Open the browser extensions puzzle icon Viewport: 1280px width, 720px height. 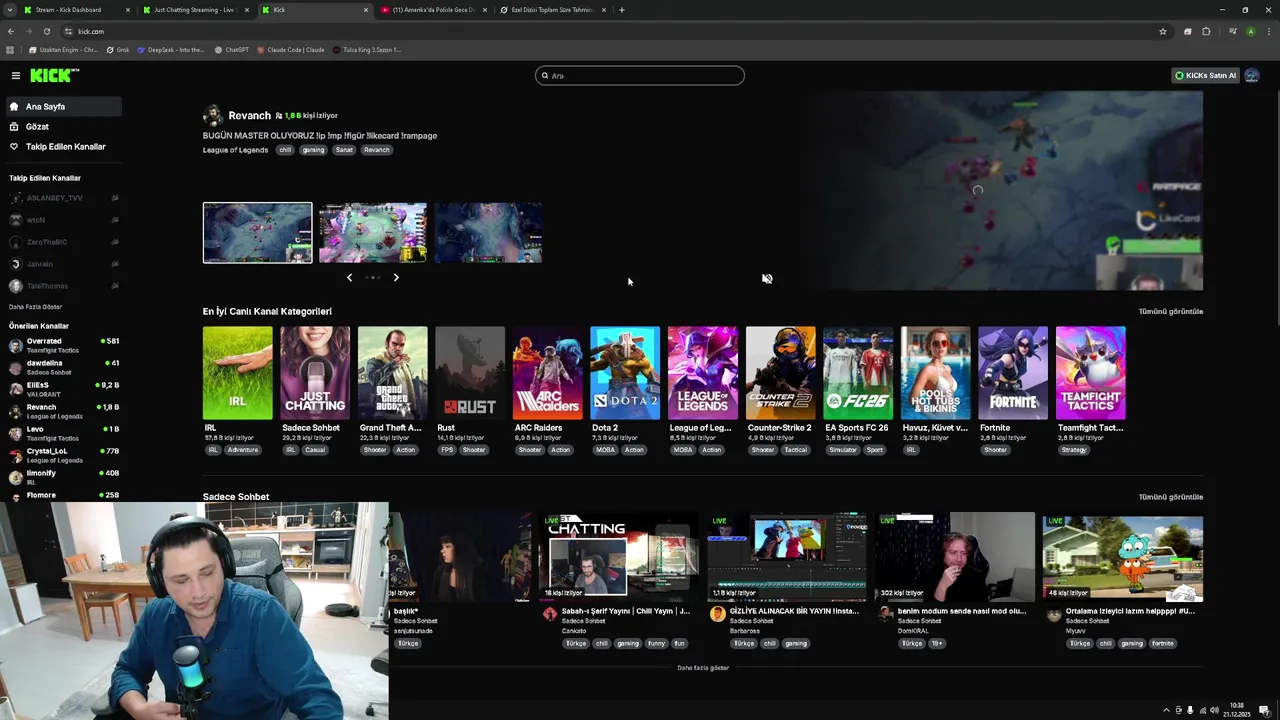(1206, 31)
